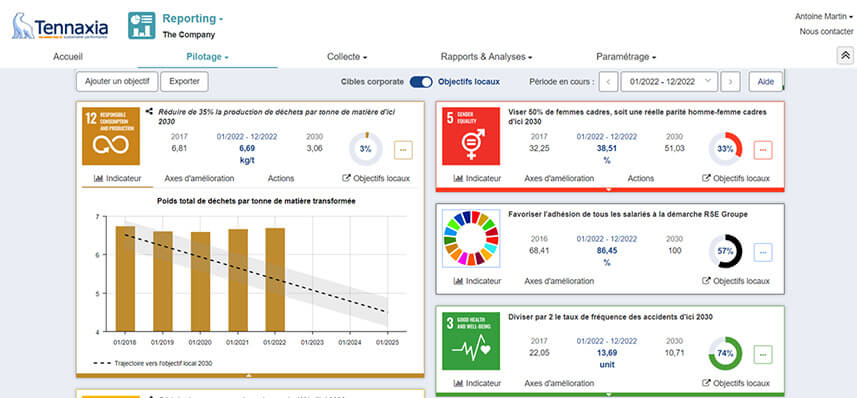Click waste objective title 'Réduire de 35%'
Image resolution: width=857 pixels, height=398 pixels.
(276, 116)
